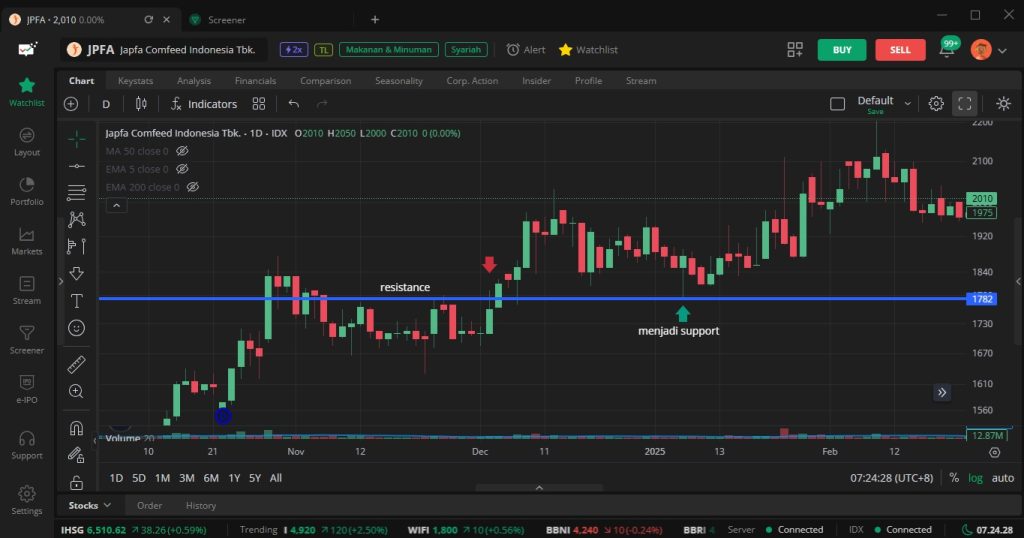The image size is (1024, 538).
Task: Enter fullscreen chart mode
Action: (965, 103)
